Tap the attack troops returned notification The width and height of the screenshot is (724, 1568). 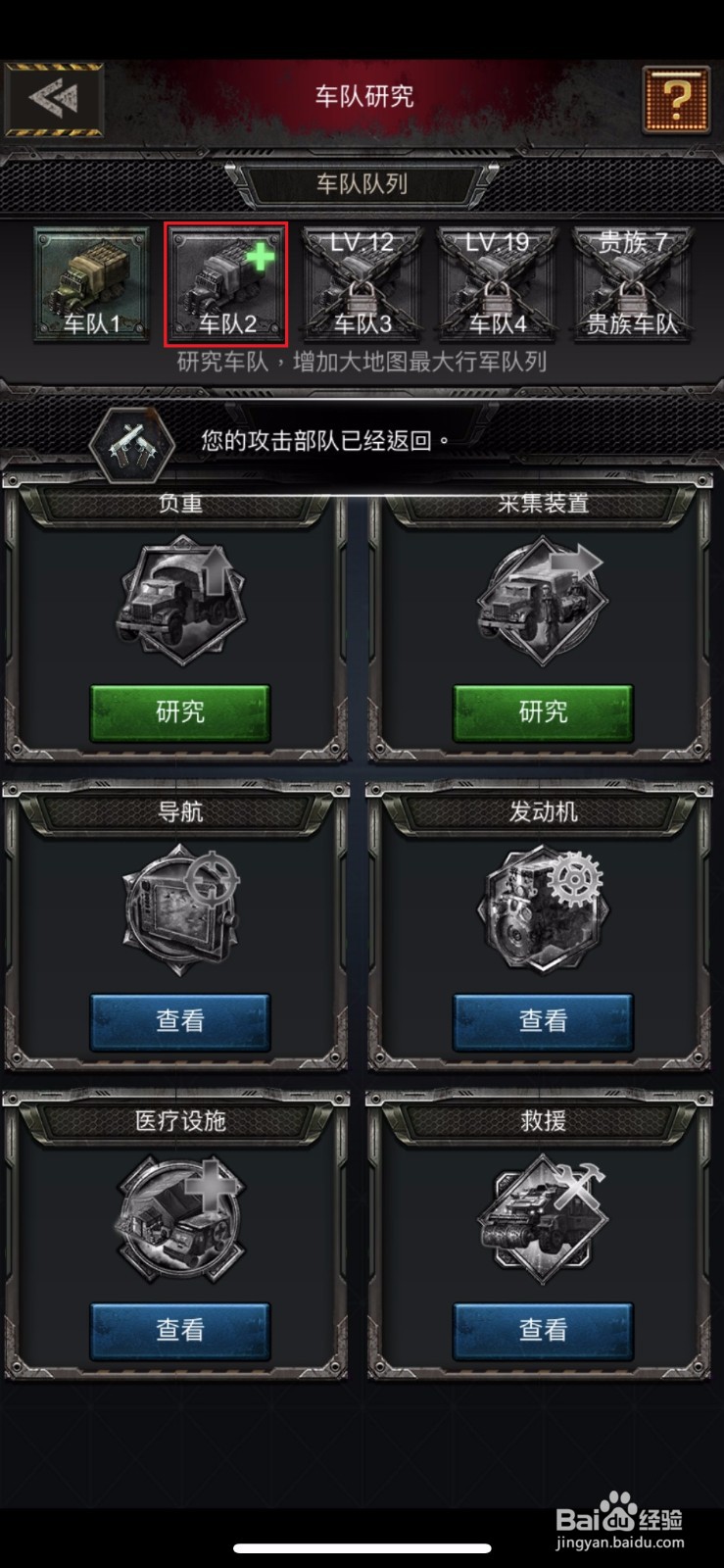(x=362, y=441)
